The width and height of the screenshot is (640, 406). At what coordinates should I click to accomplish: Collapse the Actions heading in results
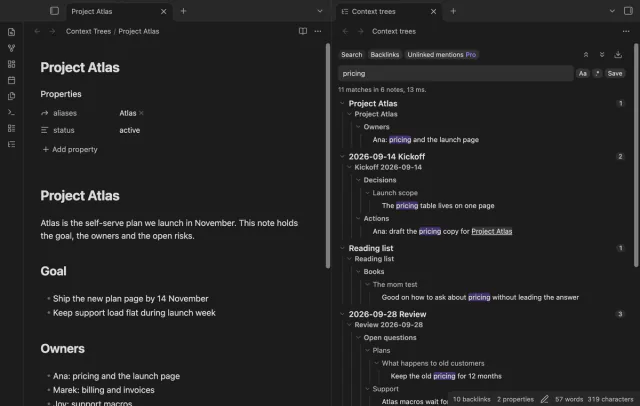click(358, 218)
